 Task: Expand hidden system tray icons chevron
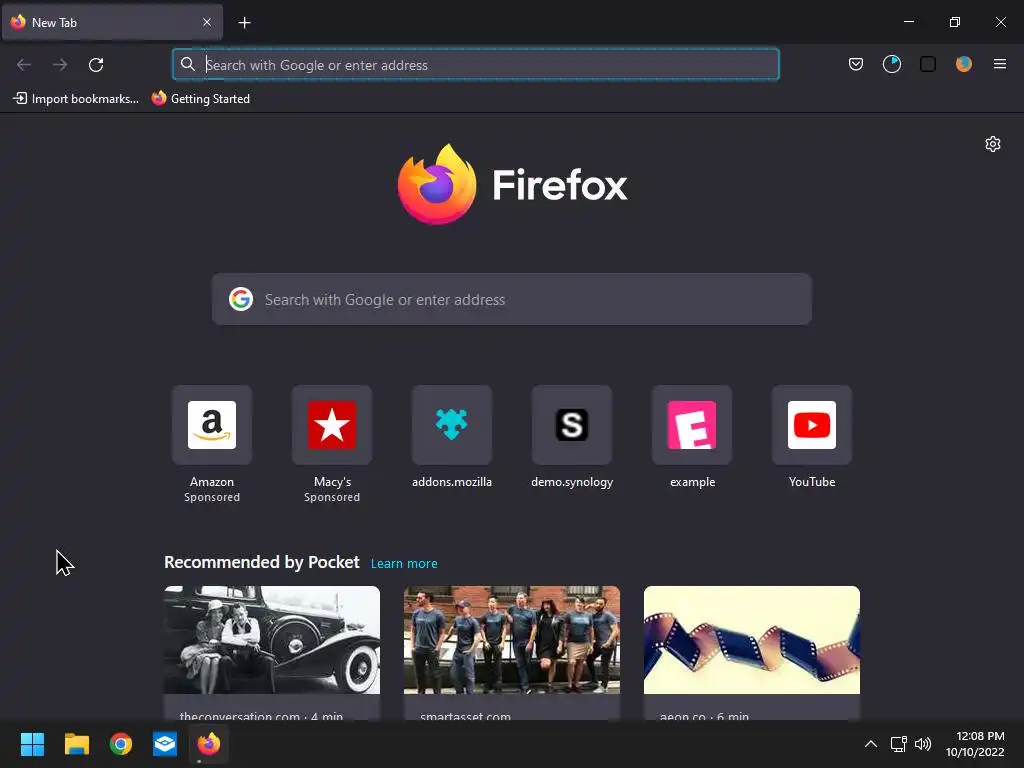pyautogui.click(x=871, y=744)
